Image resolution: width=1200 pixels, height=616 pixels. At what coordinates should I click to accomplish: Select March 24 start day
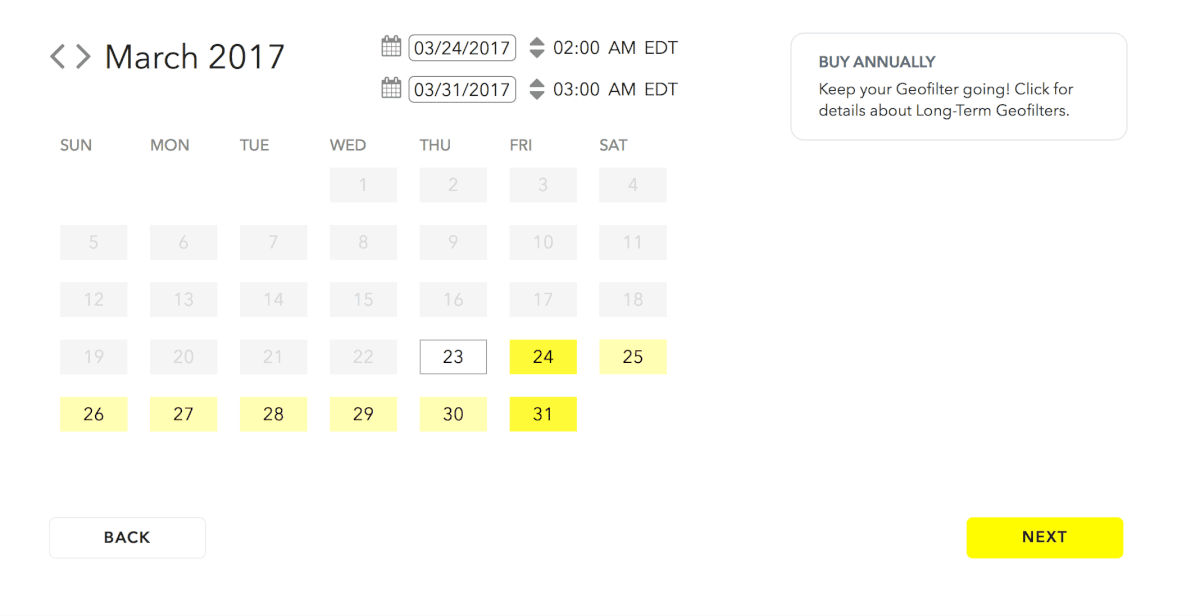543,357
